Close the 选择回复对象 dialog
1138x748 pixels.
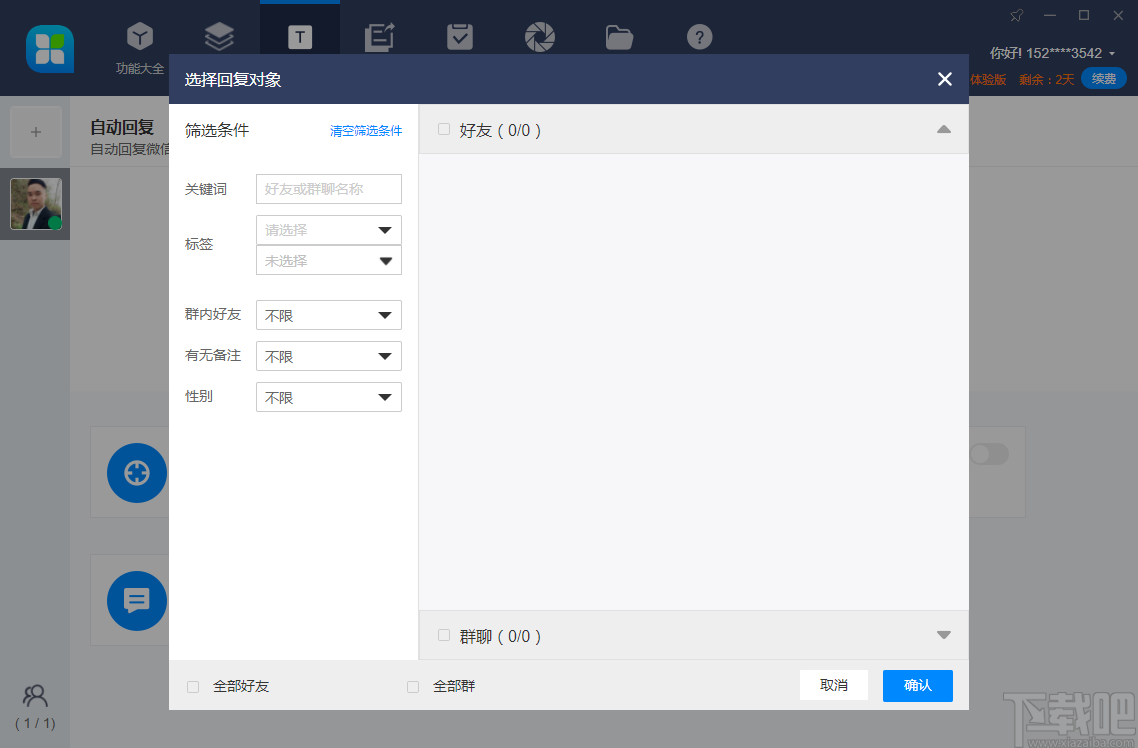click(944, 79)
